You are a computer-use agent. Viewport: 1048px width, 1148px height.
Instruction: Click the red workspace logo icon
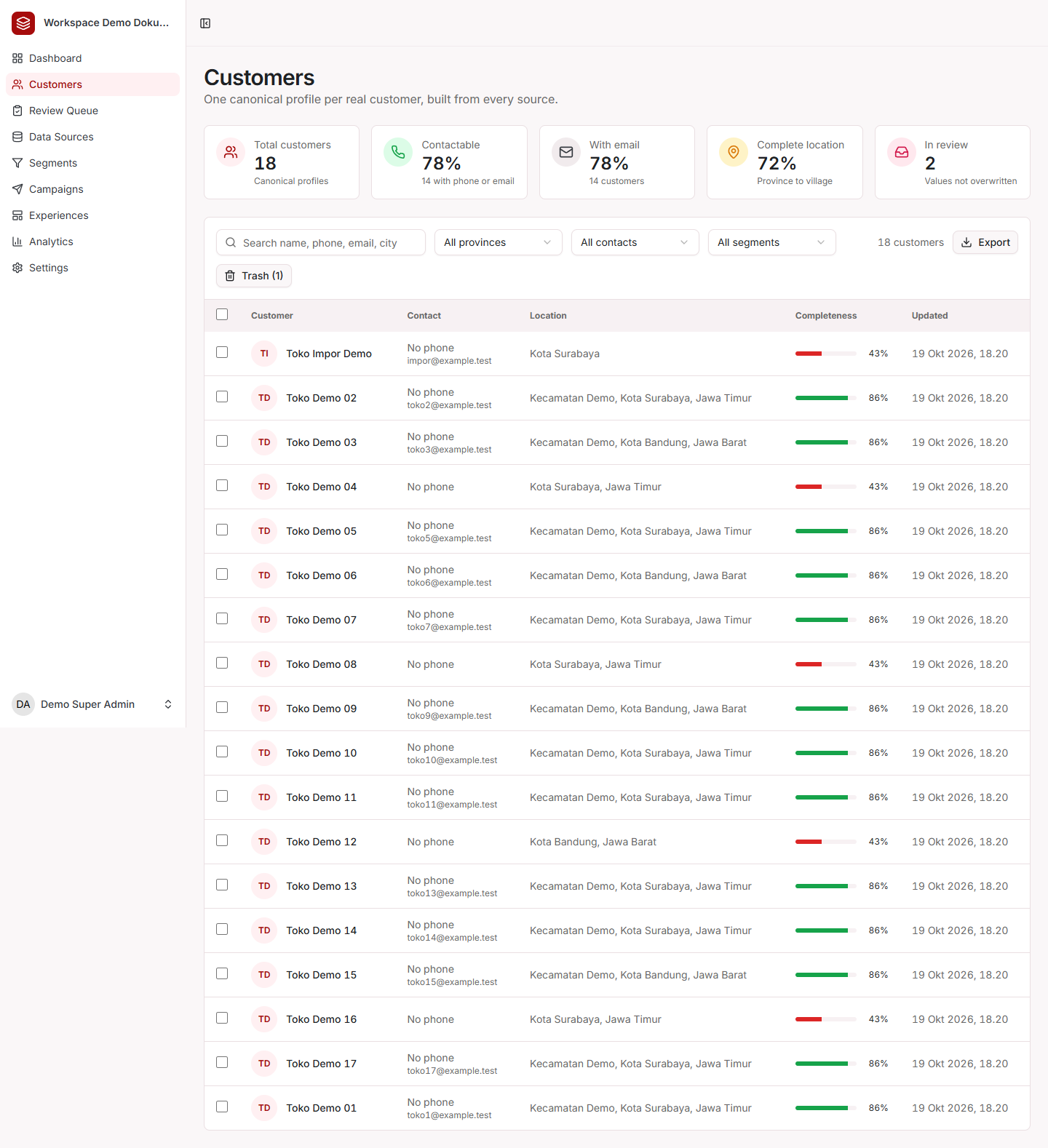coord(23,23)
